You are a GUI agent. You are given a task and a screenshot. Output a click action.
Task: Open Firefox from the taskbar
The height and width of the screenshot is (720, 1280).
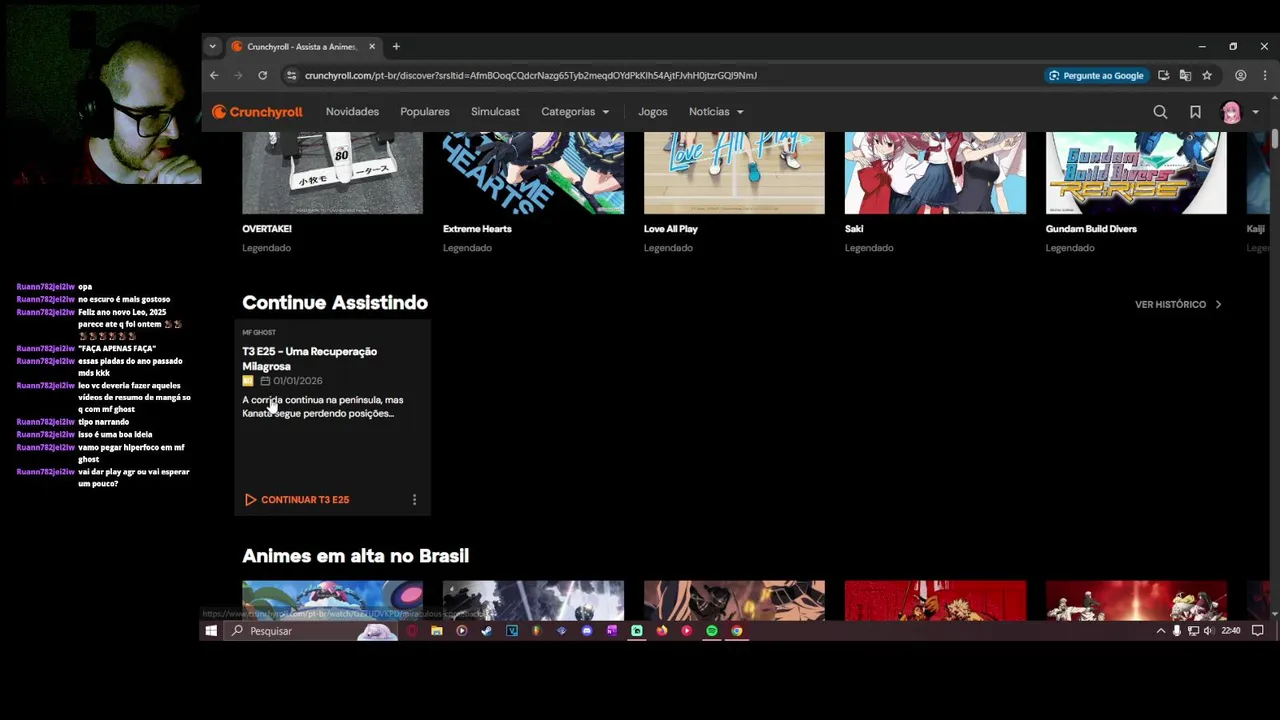click(x=662, y=631)
